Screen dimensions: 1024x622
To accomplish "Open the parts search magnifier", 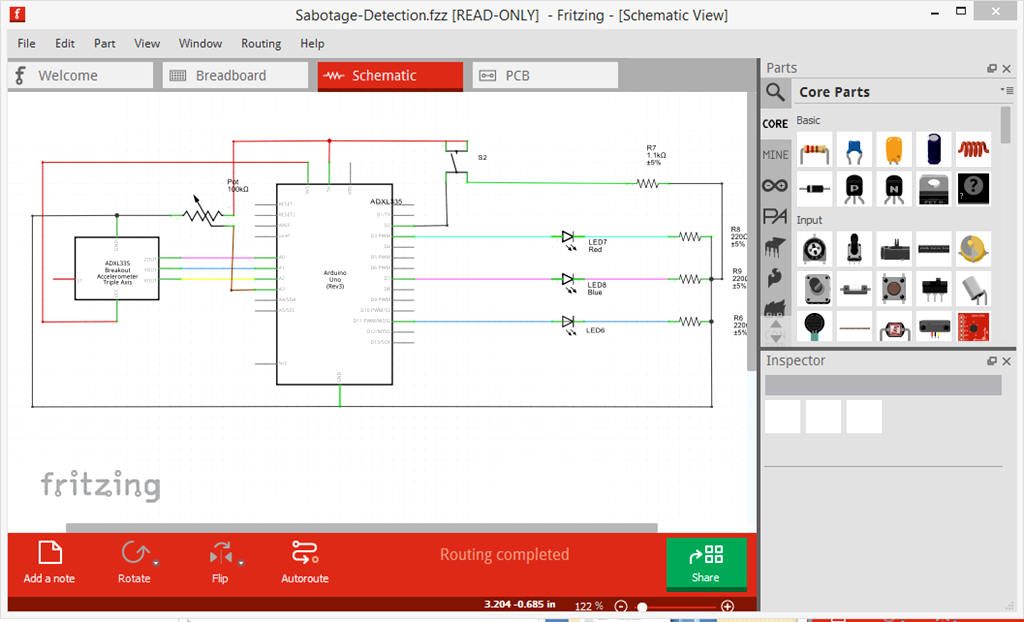I will point(775,92).
